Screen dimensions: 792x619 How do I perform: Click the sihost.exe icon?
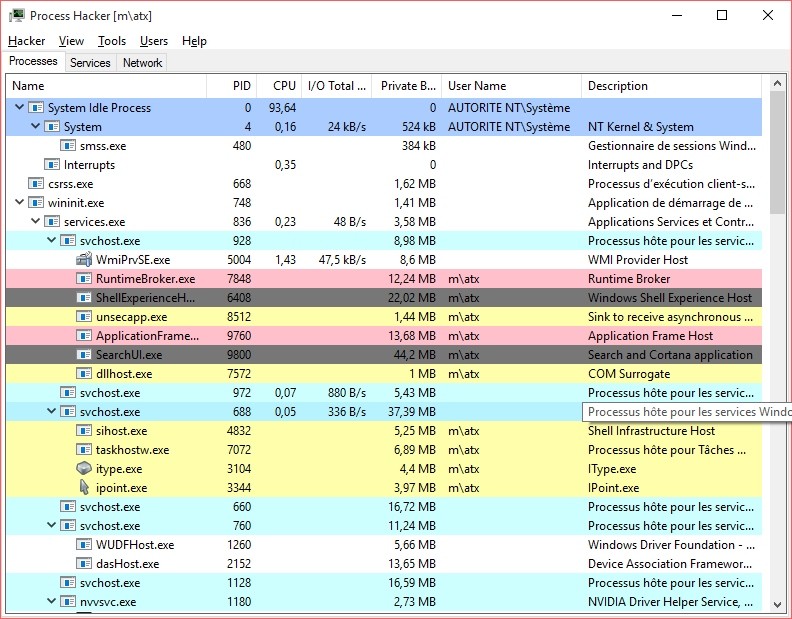pyautogui.click(x=83, y=431)
